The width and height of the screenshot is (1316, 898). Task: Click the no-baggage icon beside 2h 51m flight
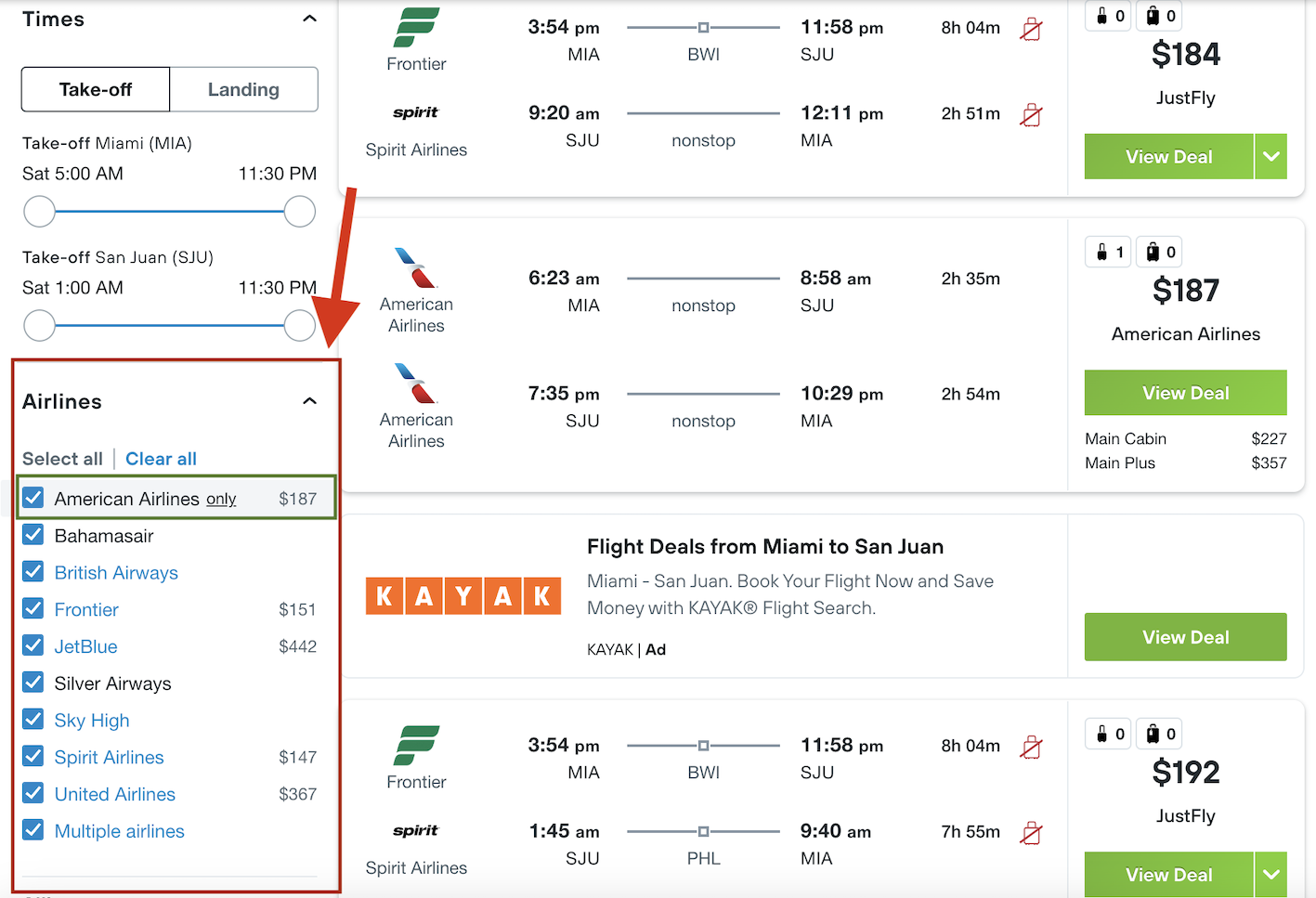pyautogui.click(x=1031, y=114)
